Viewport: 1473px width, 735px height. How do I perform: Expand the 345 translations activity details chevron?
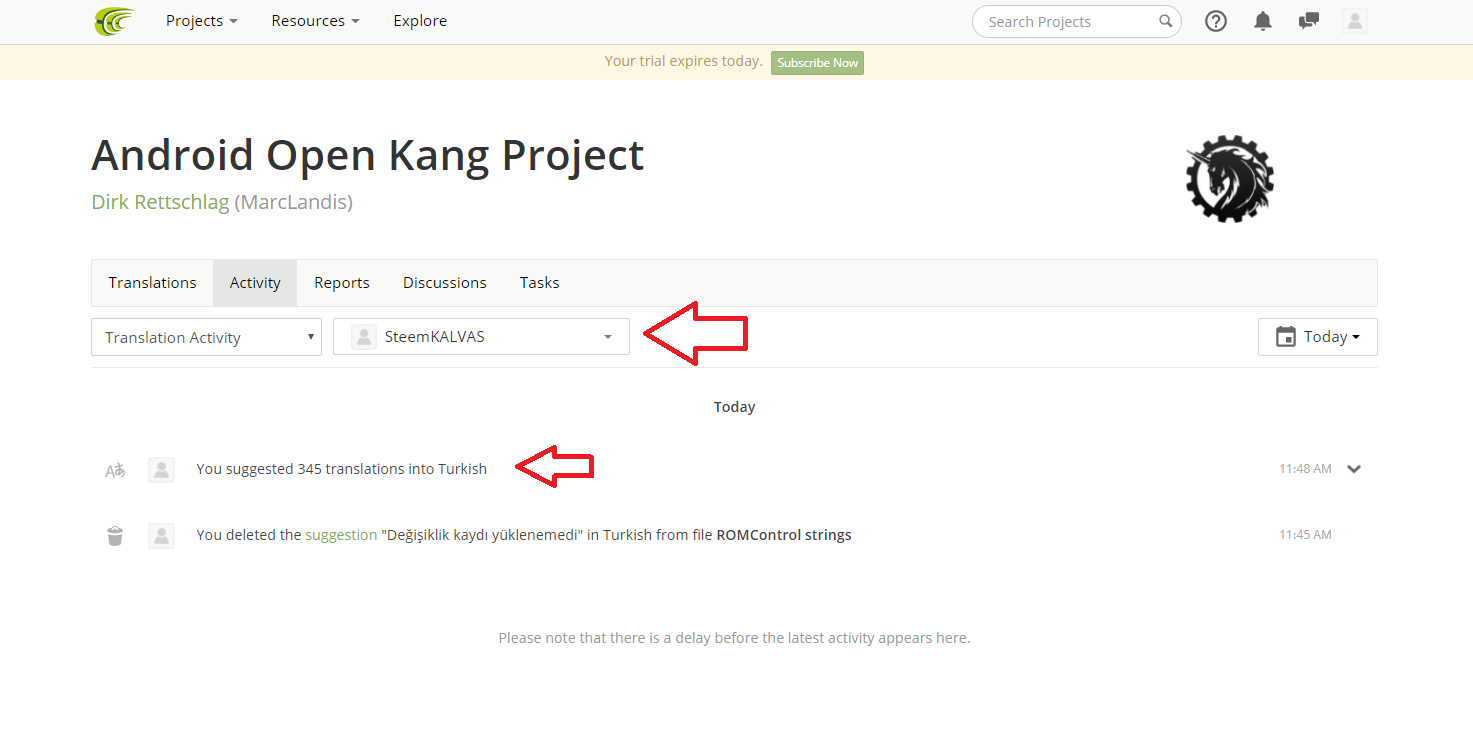pos(1354,469)
